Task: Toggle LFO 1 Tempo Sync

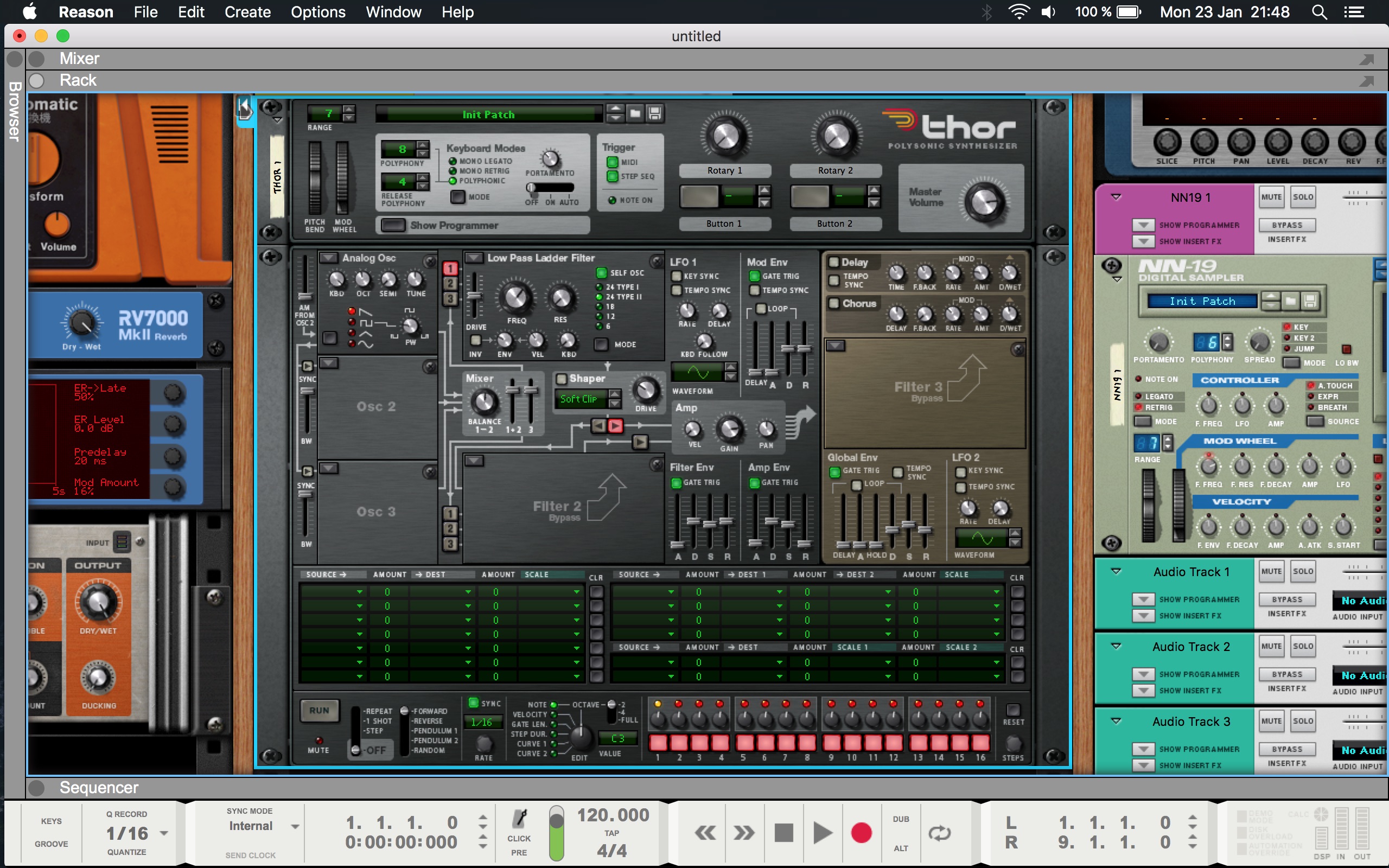Action: click(x=677, y=290)
